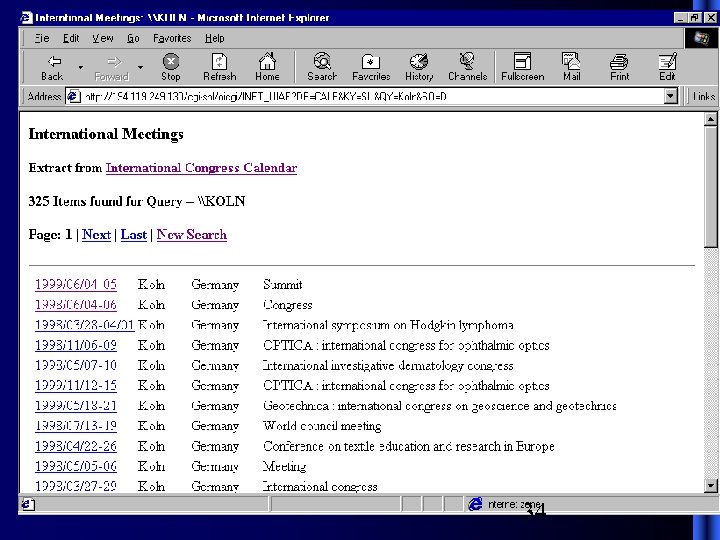Image resolution: width=720 pixels, height=540 pixels.
Task: Open the File menu
Action: 42,38
